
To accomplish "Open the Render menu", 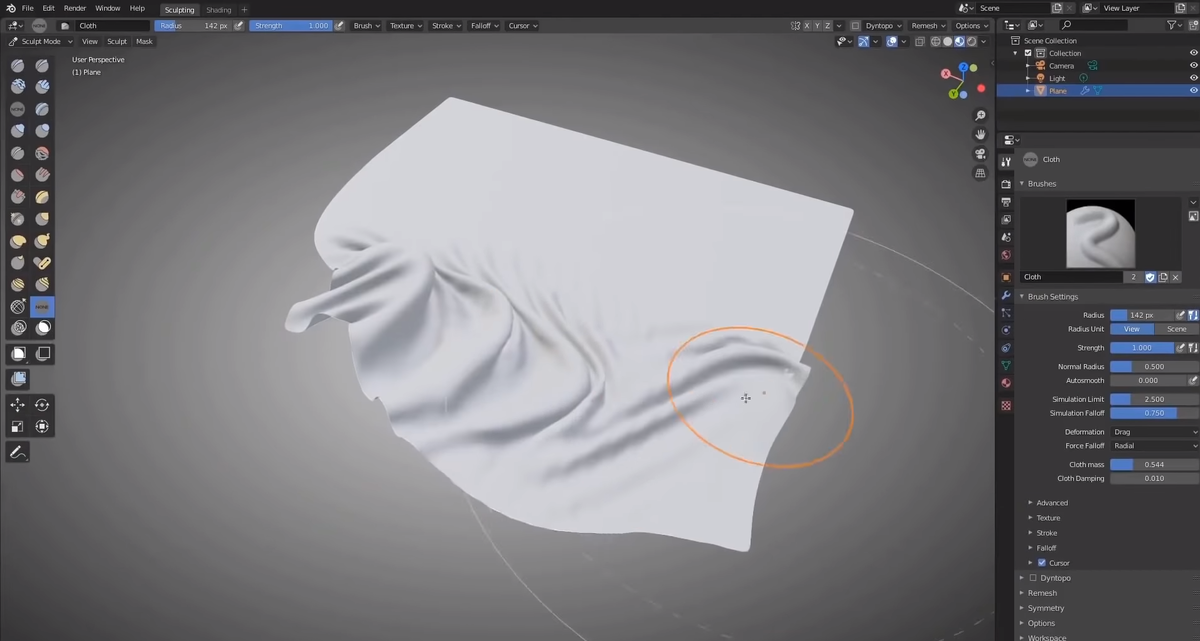I will (75, 8).
